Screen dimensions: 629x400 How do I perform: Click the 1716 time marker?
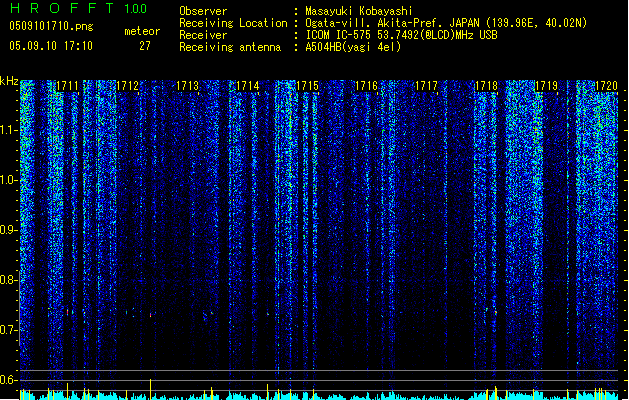coord(366,86)
